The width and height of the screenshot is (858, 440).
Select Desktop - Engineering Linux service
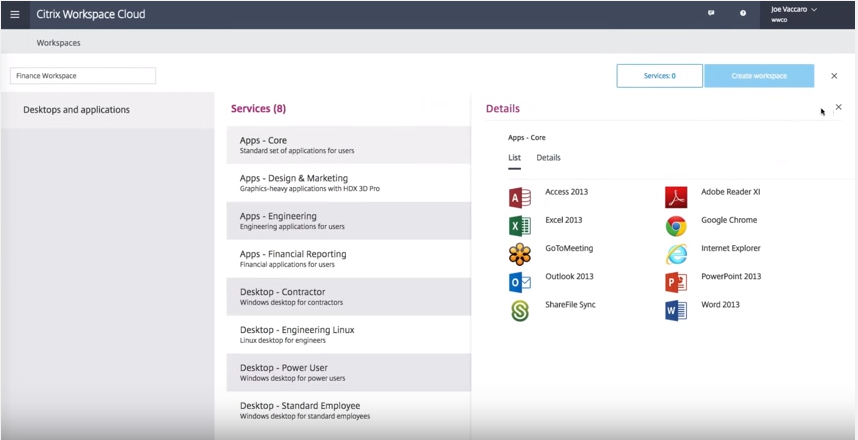tap(349, 334)
